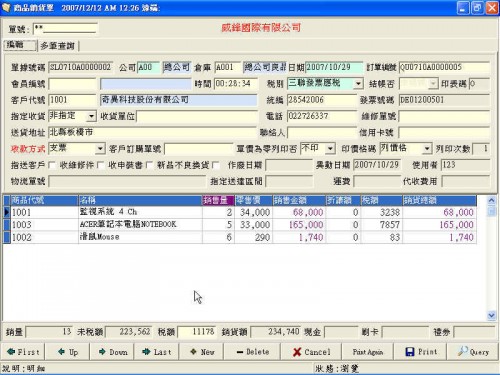
Task: Cancel the current edit
Action: point(311,352)
